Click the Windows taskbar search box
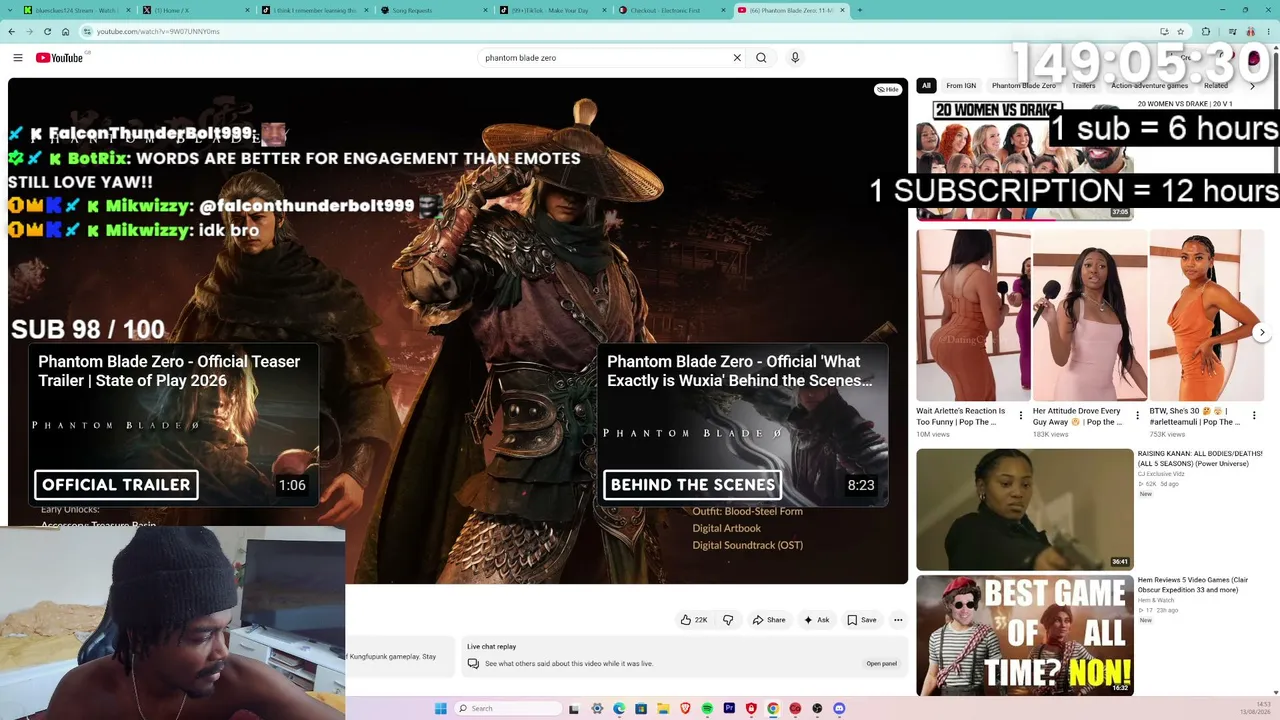The width and height of the screenshot is (1280, 720). (x=508, y=708)
